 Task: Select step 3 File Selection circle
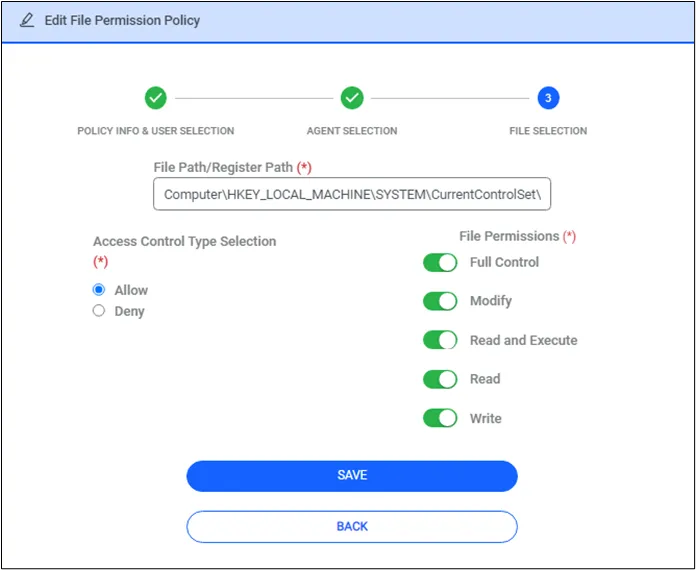click(x=548, y=98)
